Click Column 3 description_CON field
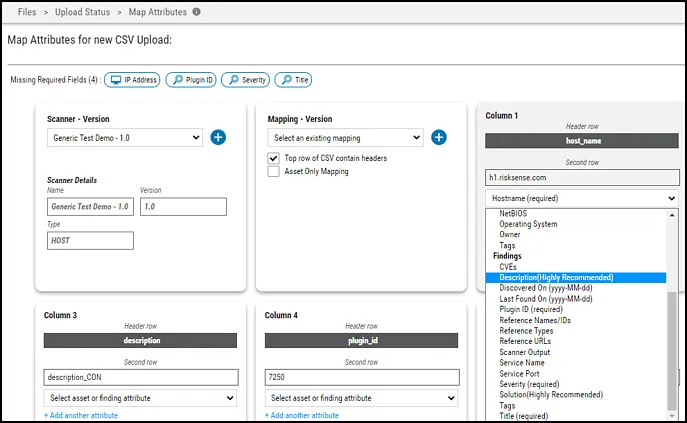Screen dimensions: 687x423 tap(141, 377)
